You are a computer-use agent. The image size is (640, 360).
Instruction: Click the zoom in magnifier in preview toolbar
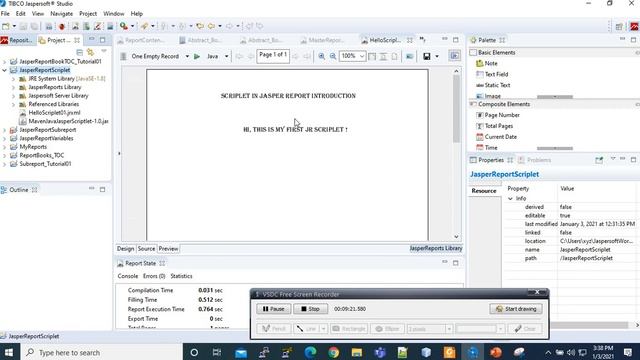(x=322, y=56)
